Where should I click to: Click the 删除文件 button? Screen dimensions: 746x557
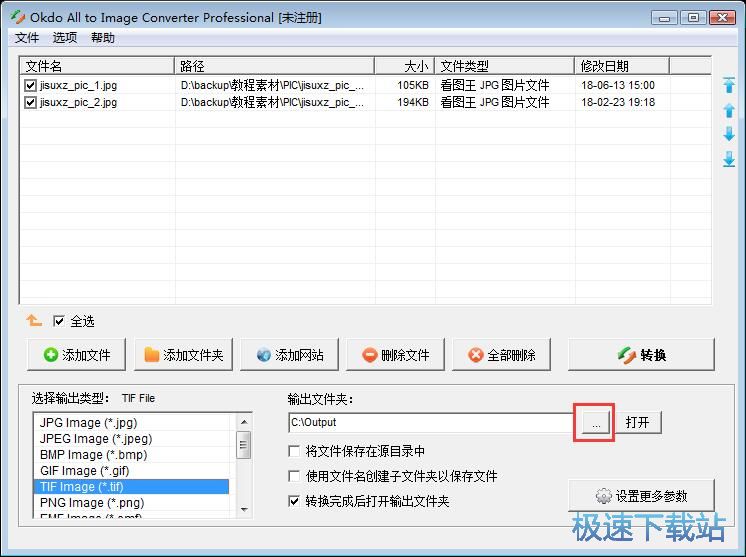coord(395,354)
